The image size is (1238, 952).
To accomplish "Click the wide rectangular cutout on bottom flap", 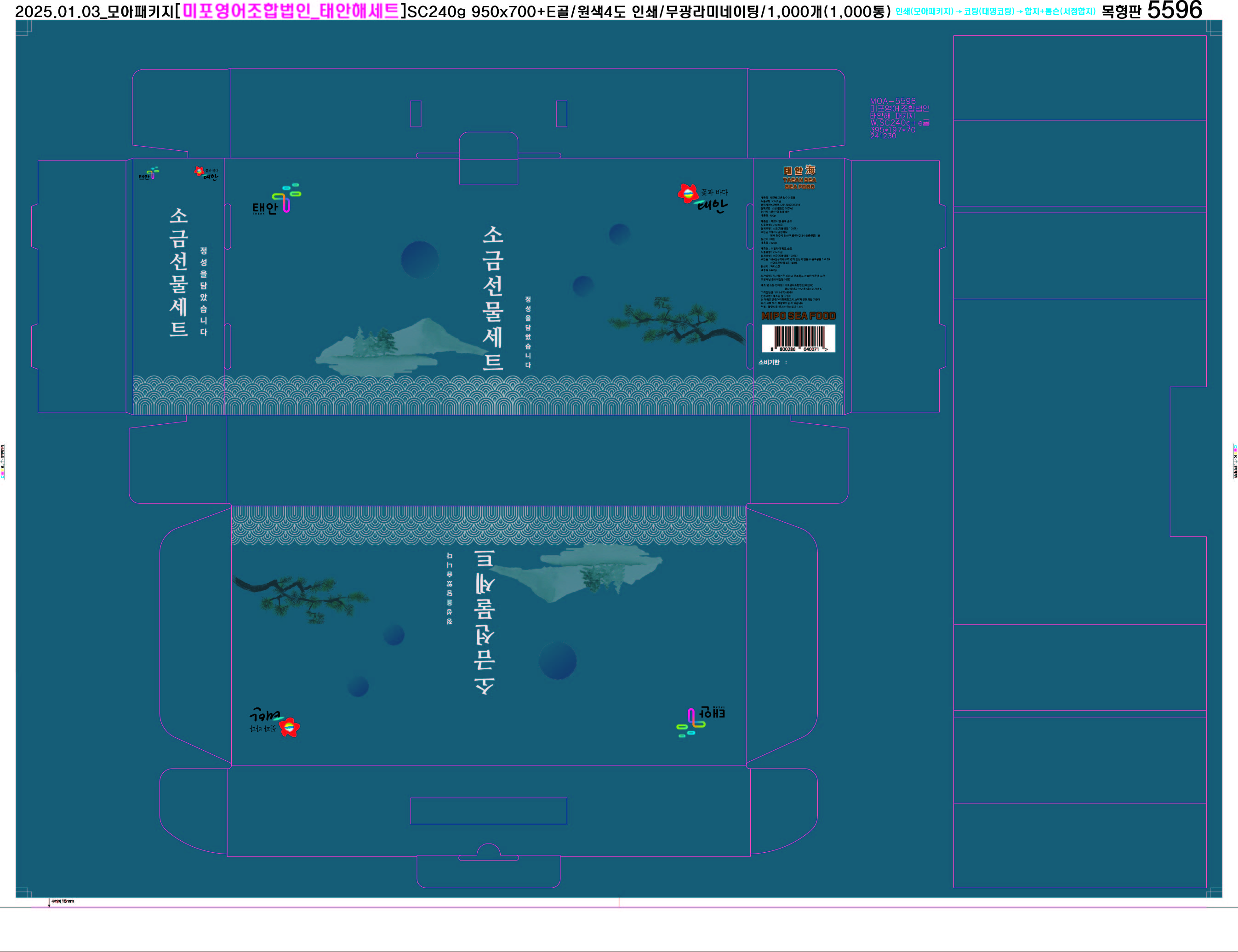I will (488, 811).
